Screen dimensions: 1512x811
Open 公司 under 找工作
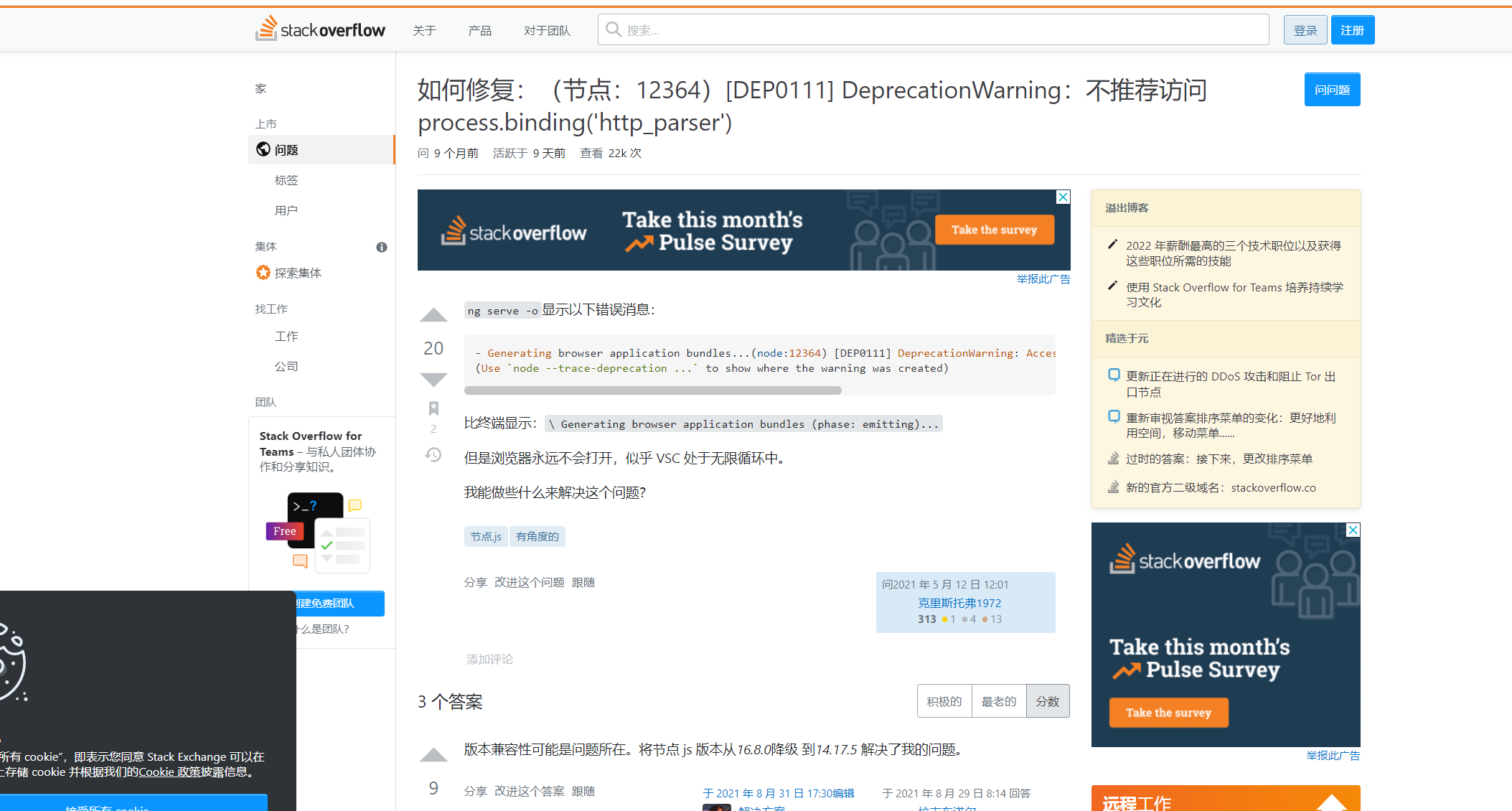[286, 366]
